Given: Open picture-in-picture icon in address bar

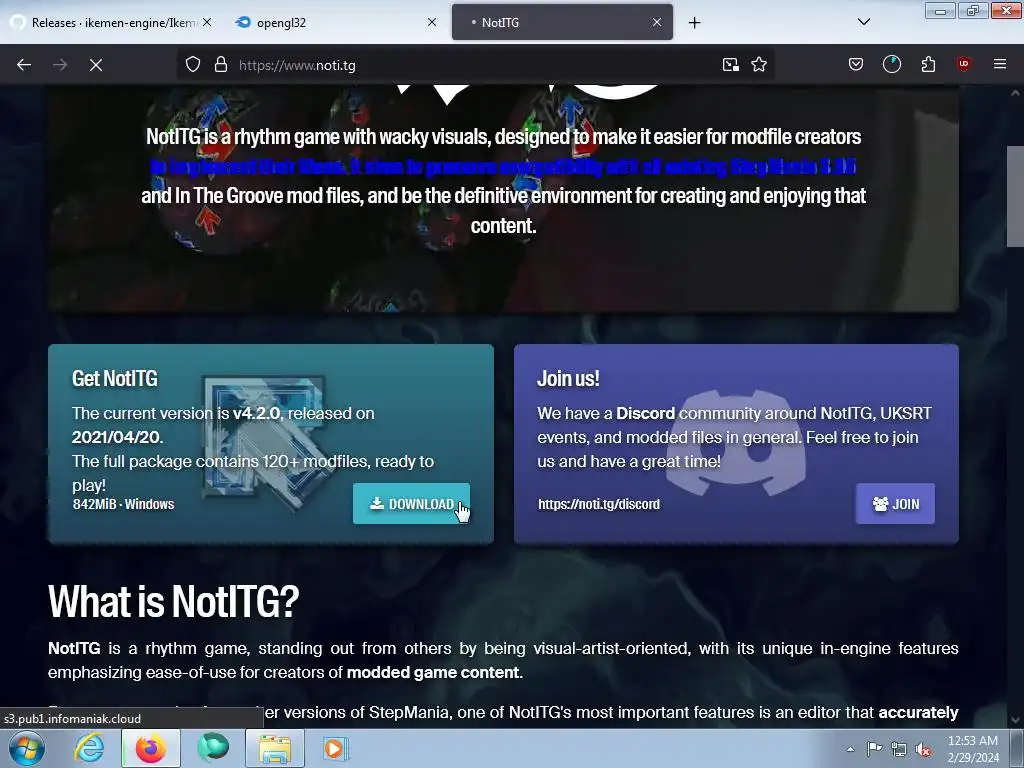Looking at the screenshot, I should pyautogui.click(x=731, y=65).
